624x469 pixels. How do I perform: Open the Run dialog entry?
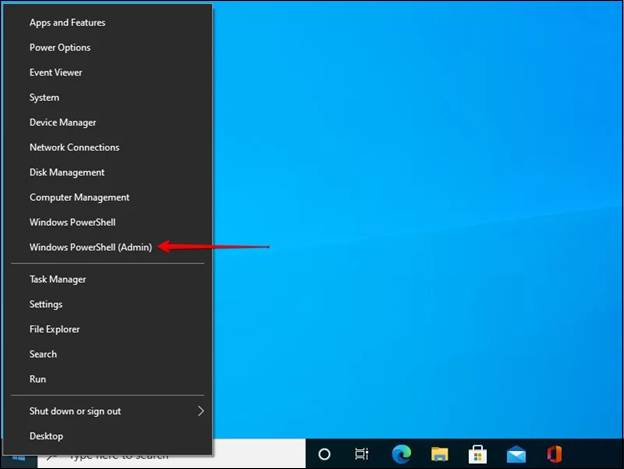click(107, 379)
